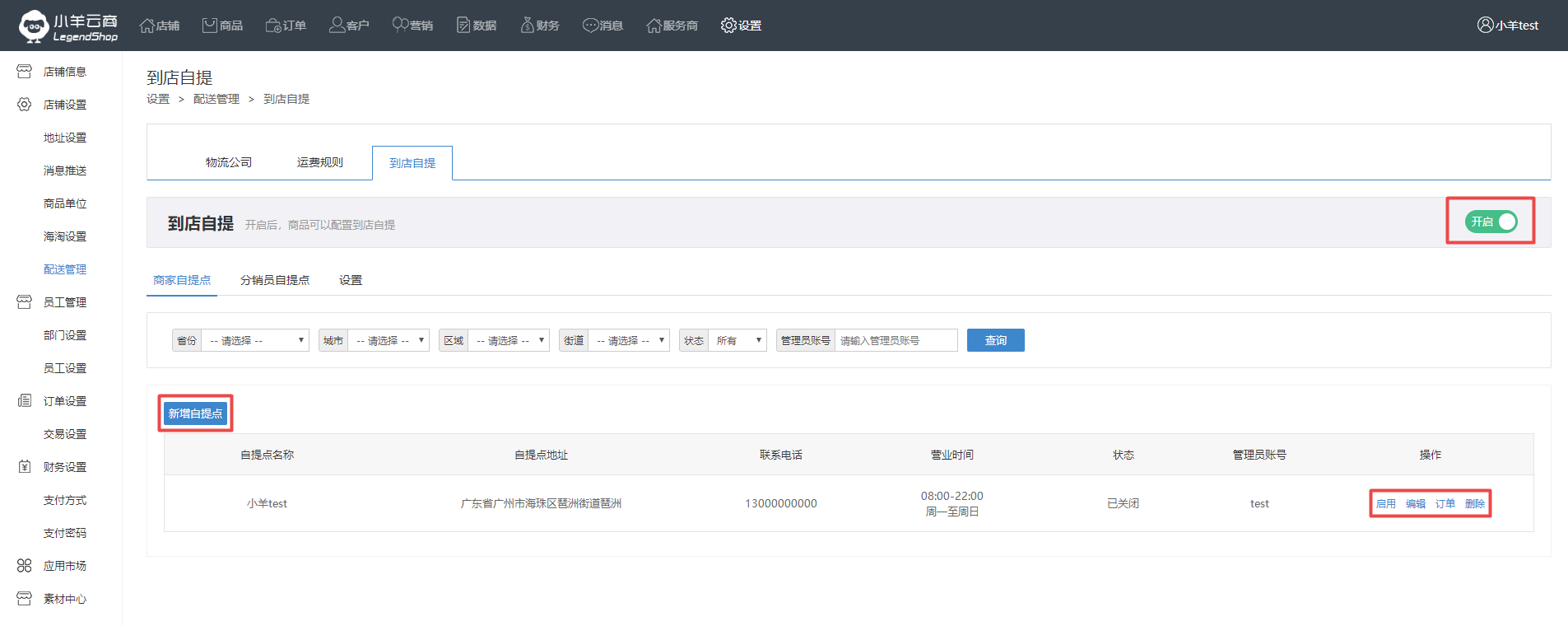Toggle the 到店自提 开启 switch off
This screenshot has width=1568, height=626.
pos(1491,222)
